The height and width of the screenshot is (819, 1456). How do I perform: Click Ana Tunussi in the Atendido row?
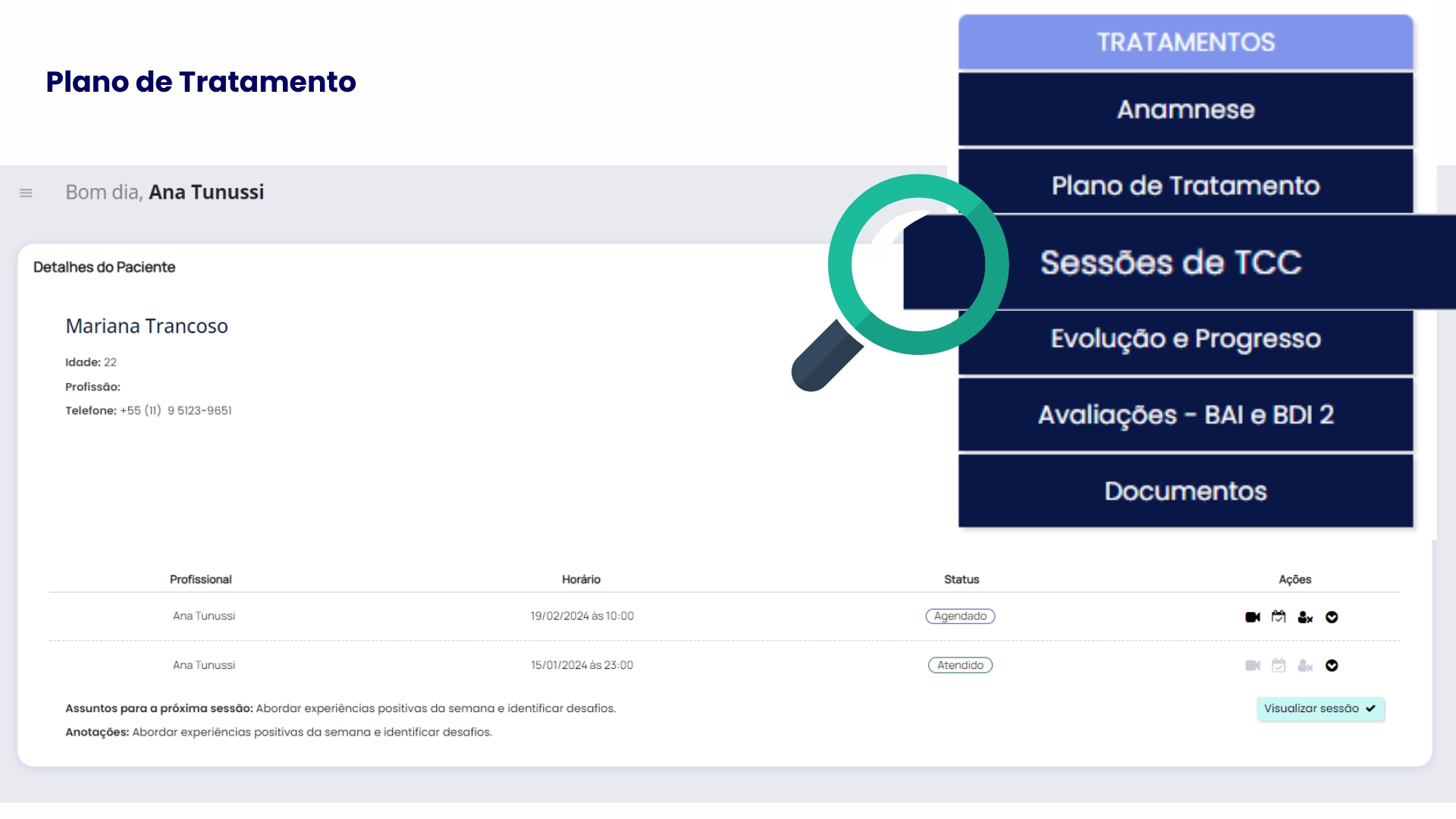coord(204,665)
